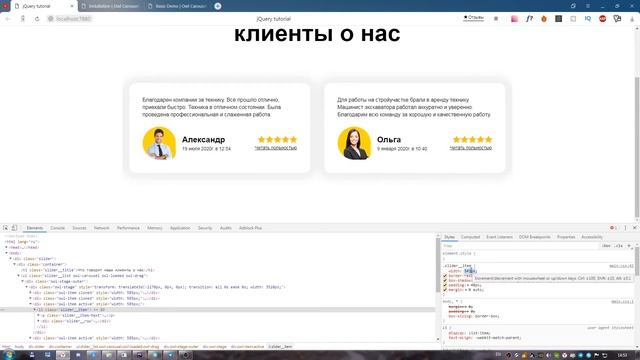Screen dimensions: 640x360
Task: Uncheck the border-radius property checkbox
Action: point(445,276)
